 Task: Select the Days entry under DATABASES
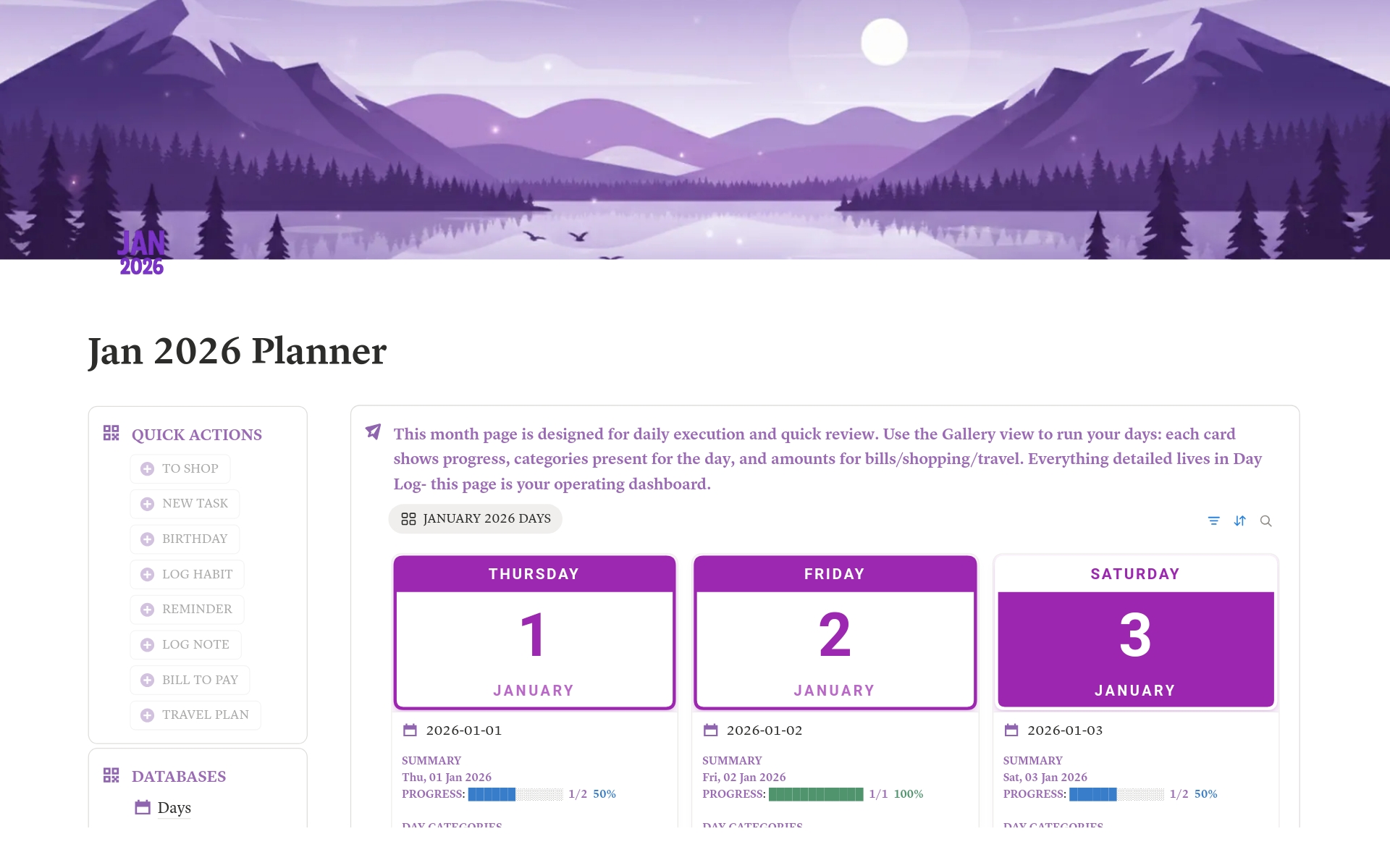pos(173,807)
